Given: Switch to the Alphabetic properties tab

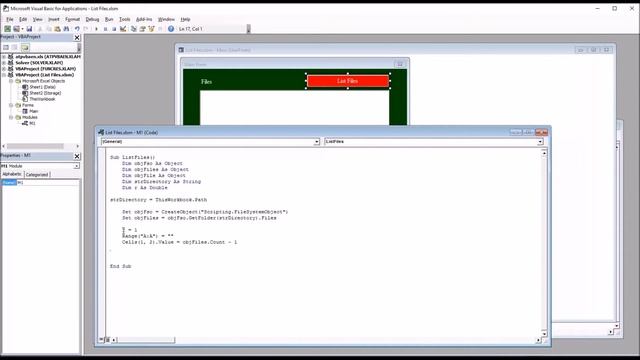Looking at the screenshot, I should point(12,174).
